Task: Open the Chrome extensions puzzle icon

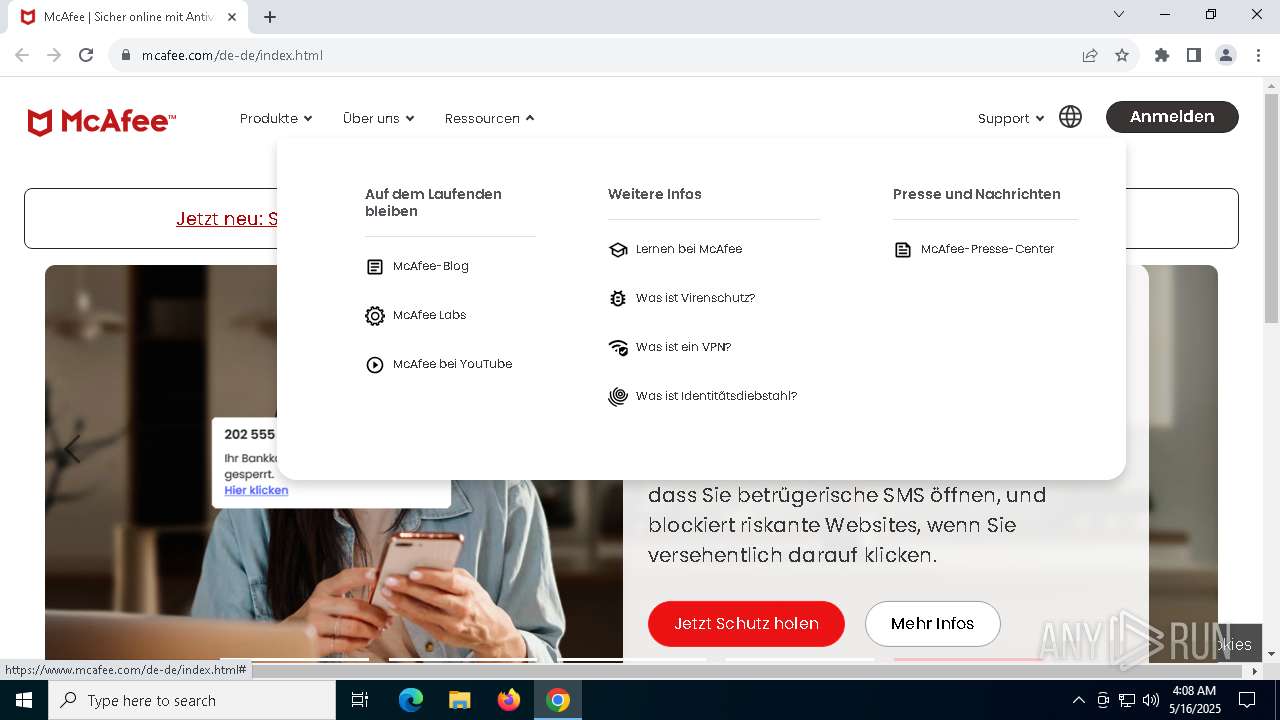Action: (1162, 55)
